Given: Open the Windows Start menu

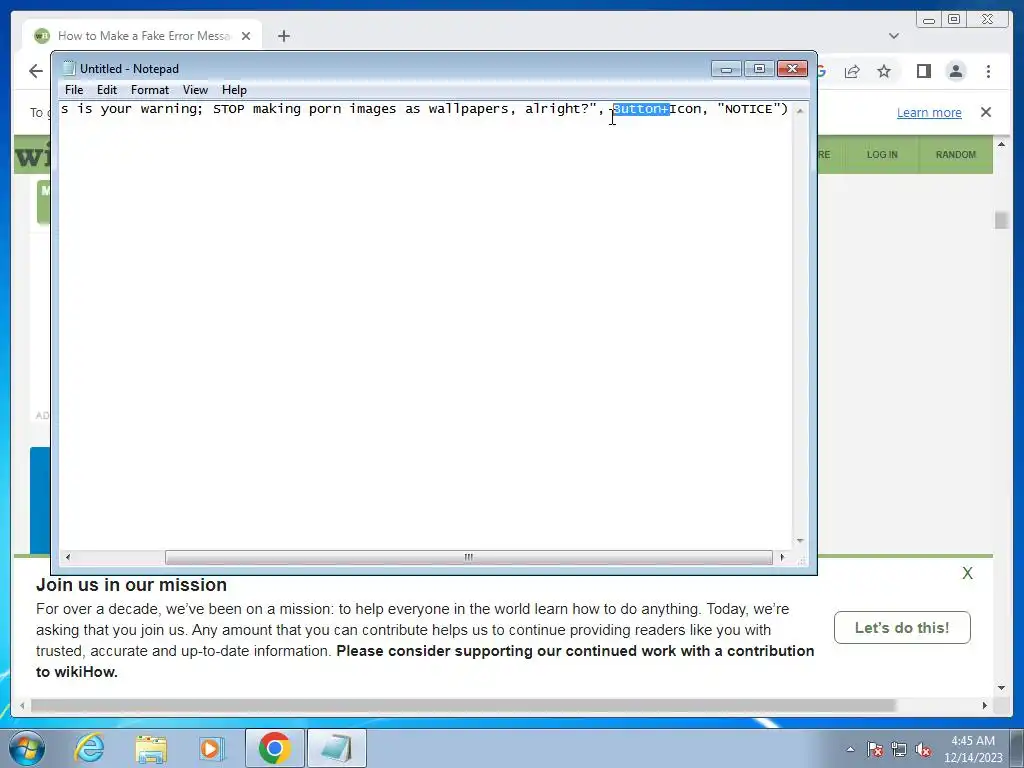Looking at the screenshot, I should [x=27, y=748].
